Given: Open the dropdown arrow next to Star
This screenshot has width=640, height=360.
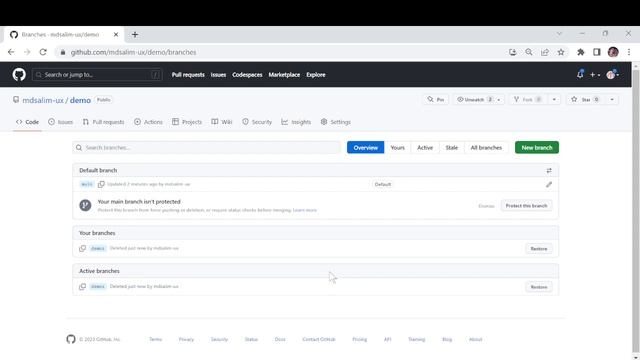Looking at the screenshot, I should pyautogui.click(x=612, y=100).
